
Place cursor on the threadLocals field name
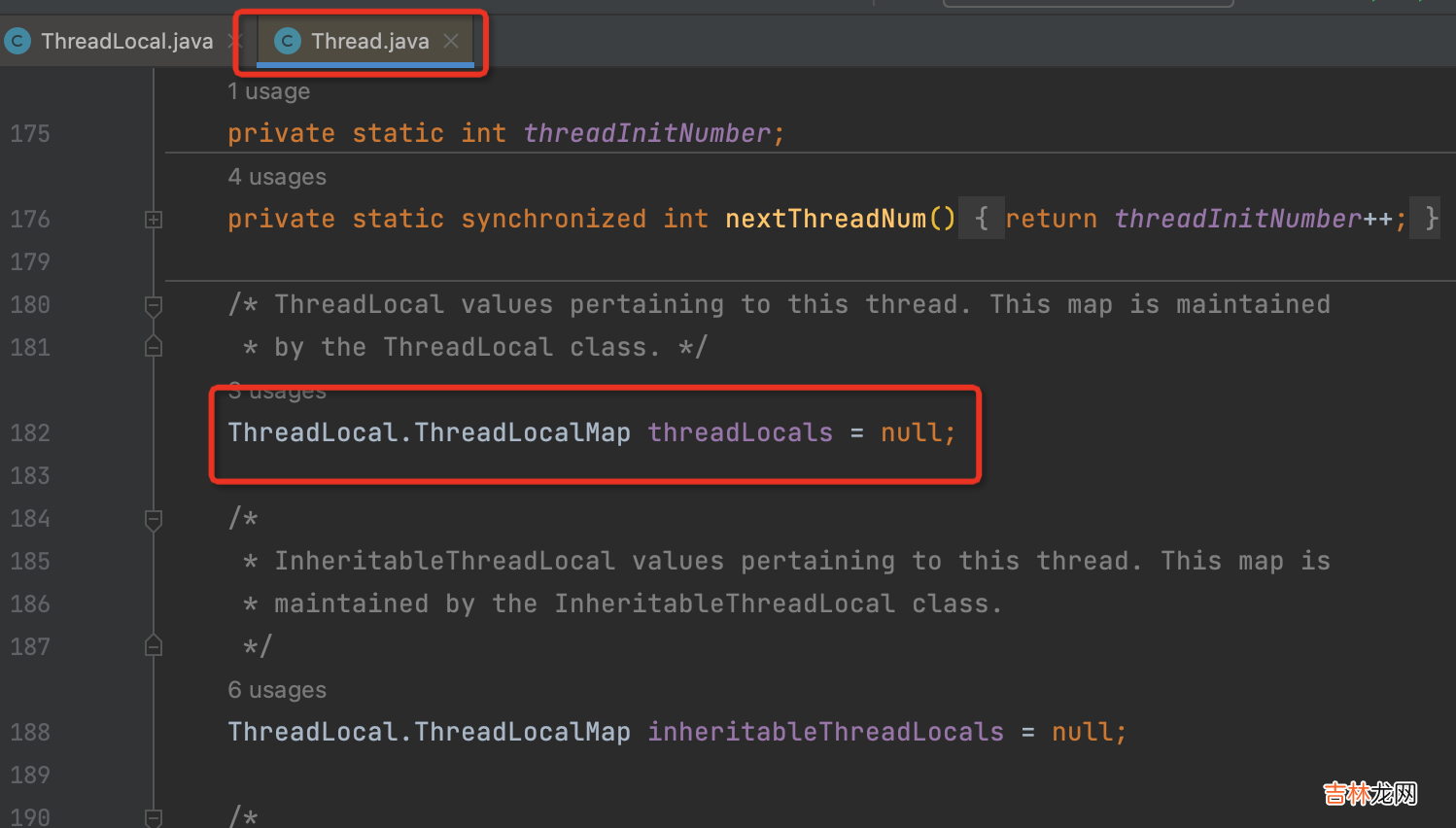(740, 432)
